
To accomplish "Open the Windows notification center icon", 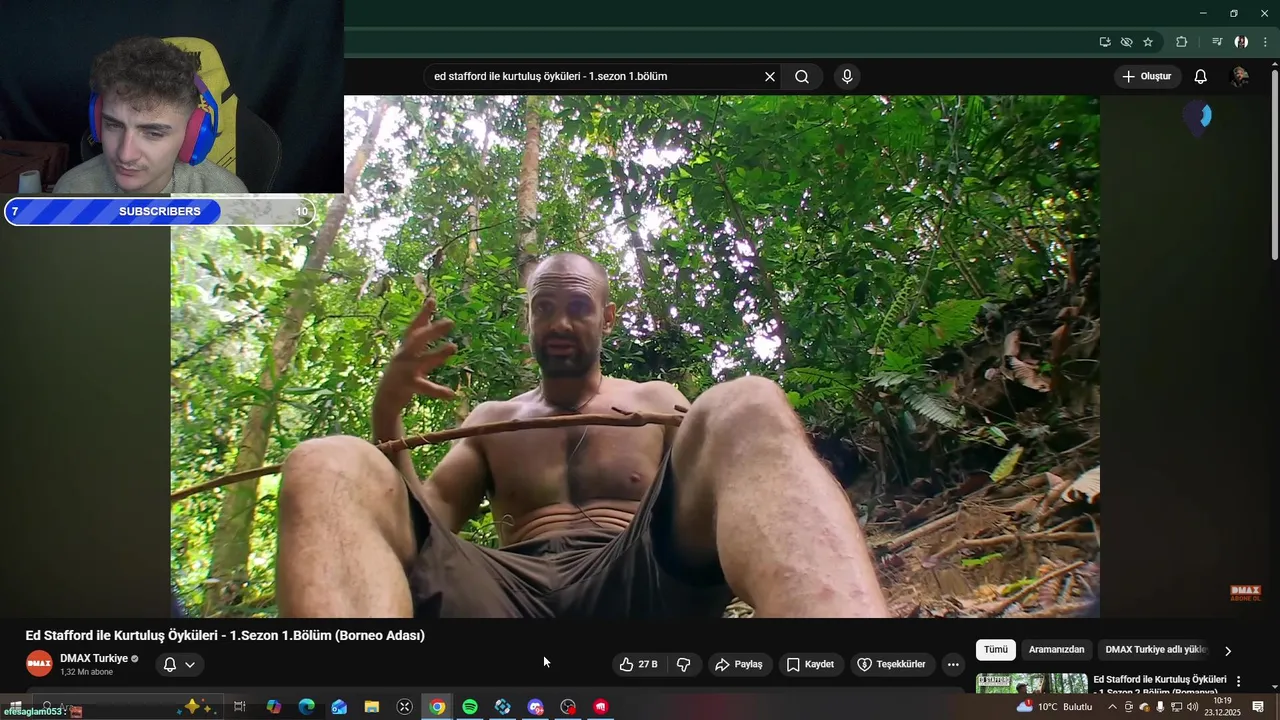I will click(1259, 707).
